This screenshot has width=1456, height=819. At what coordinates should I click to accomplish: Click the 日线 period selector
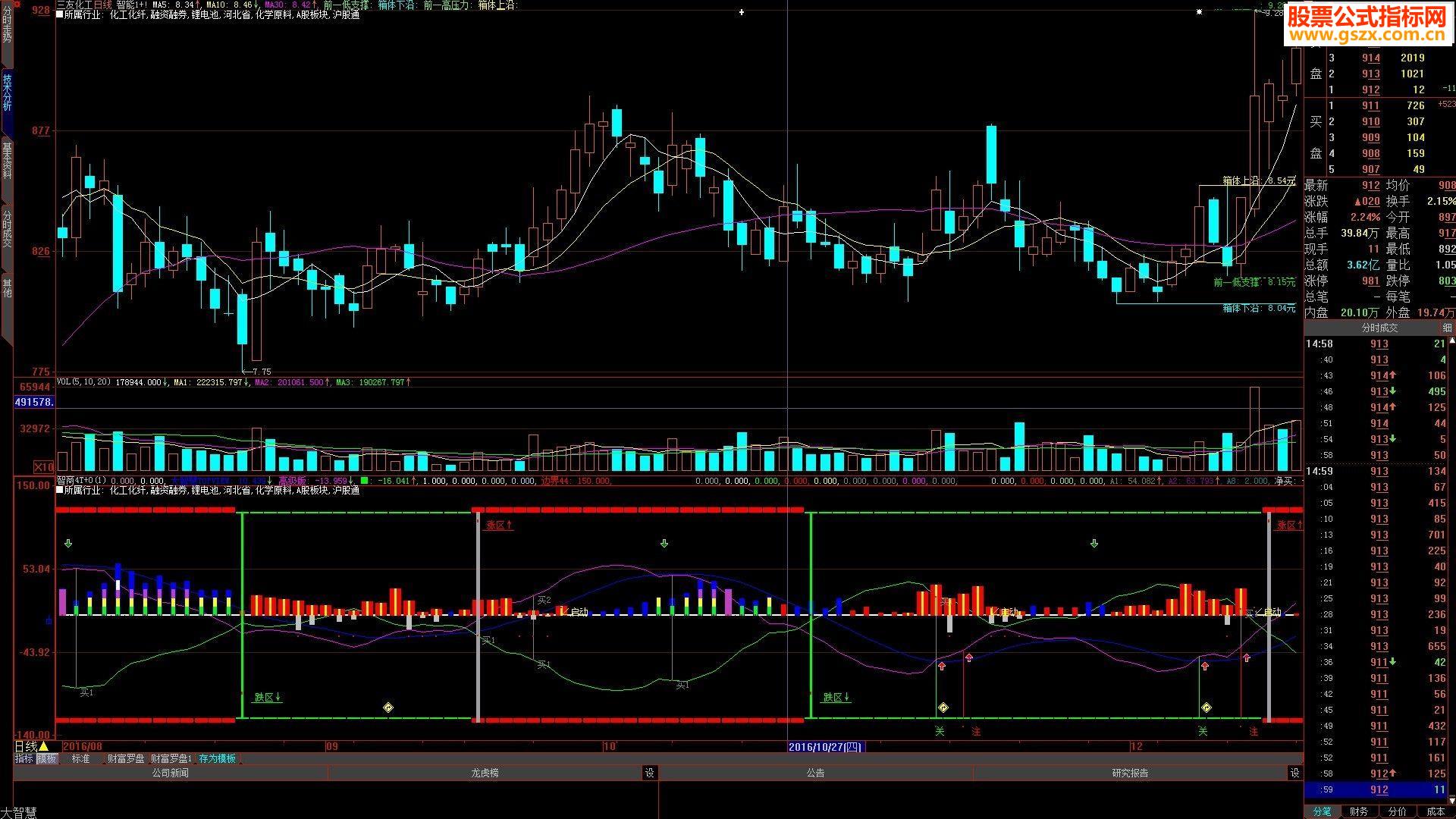coord(26,747)
